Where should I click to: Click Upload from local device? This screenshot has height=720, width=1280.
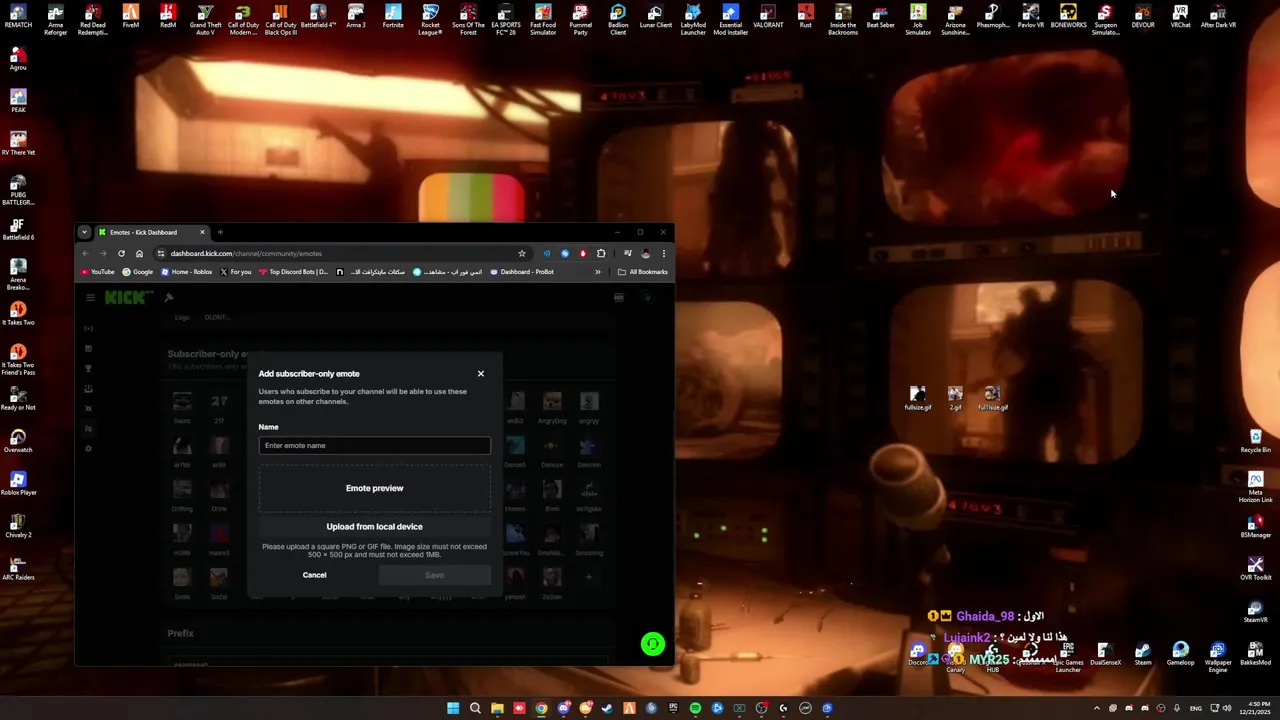374,526
